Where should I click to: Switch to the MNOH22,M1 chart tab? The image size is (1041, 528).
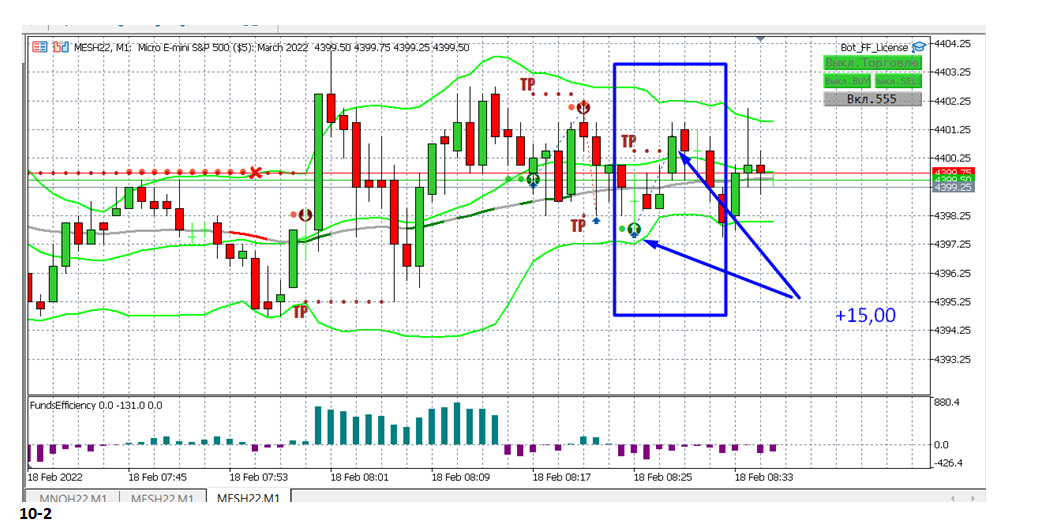(72, 498)
